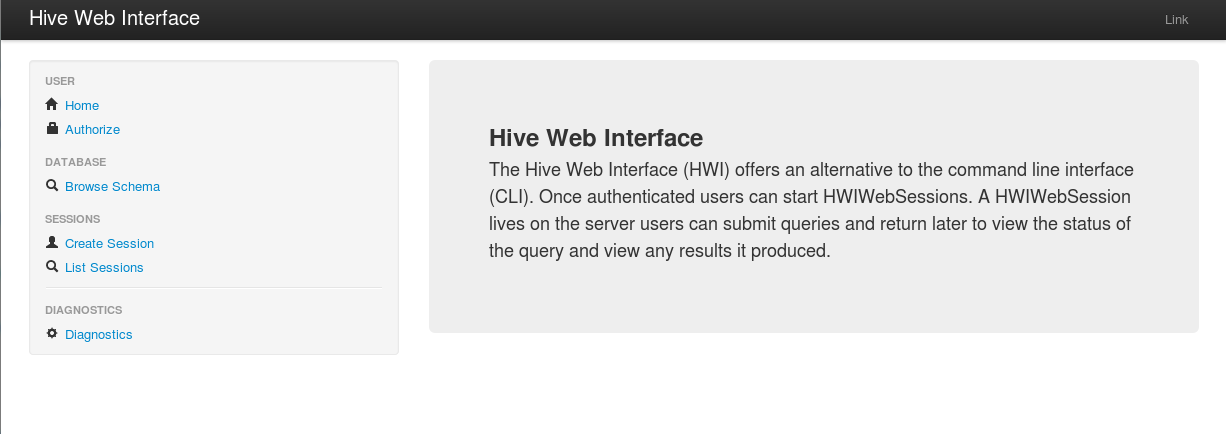1226x434 pixels.
Task: Open Browse Schema under Database
Action: tap(112, 186)
